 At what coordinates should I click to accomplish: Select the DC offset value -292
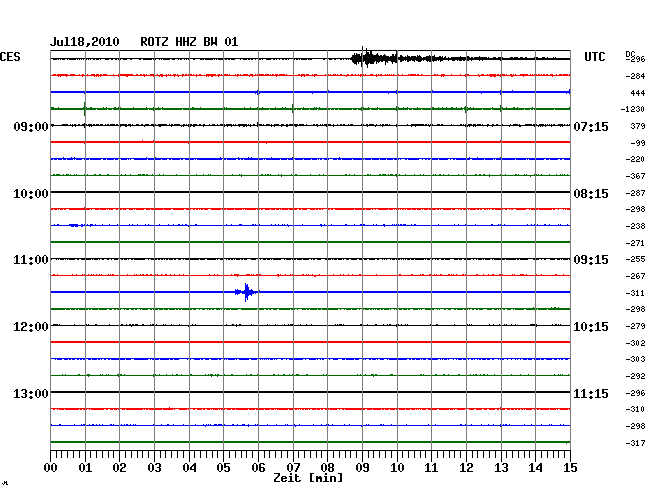635,376
